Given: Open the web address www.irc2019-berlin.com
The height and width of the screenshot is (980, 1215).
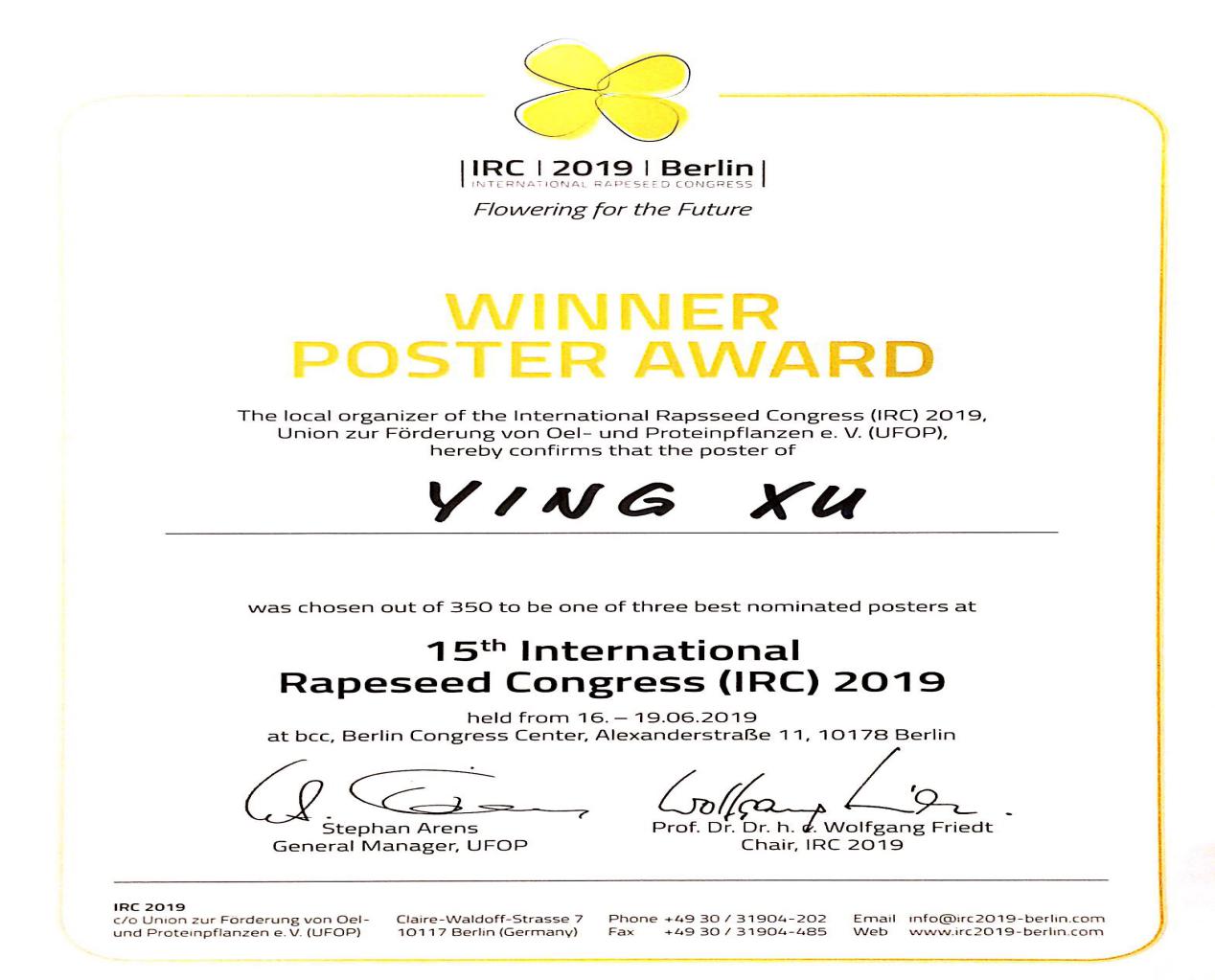Looking at the screenshot, I should click(1006, 931).
